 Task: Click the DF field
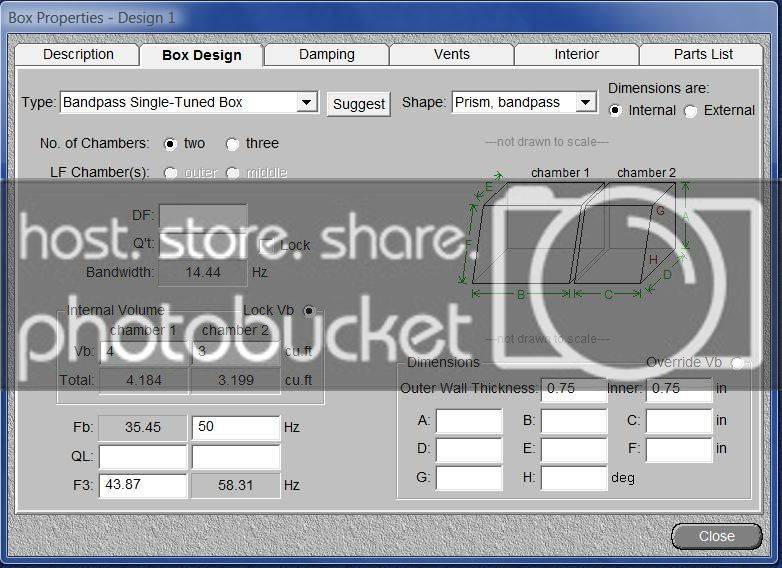pyautogui.click(x=203, y=216)
